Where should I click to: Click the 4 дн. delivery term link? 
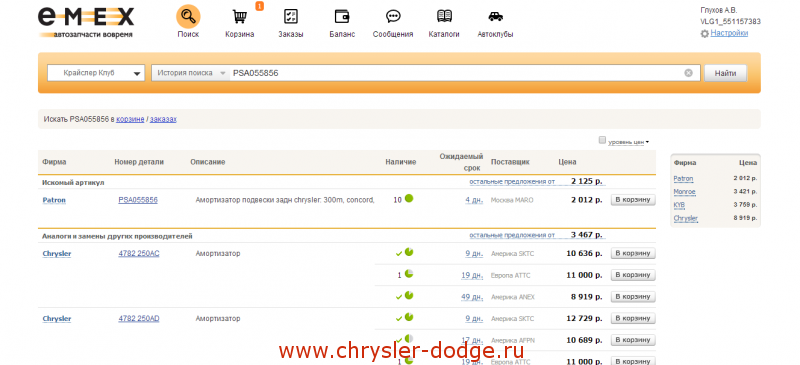pyautogui.click(x=474, y=200)
